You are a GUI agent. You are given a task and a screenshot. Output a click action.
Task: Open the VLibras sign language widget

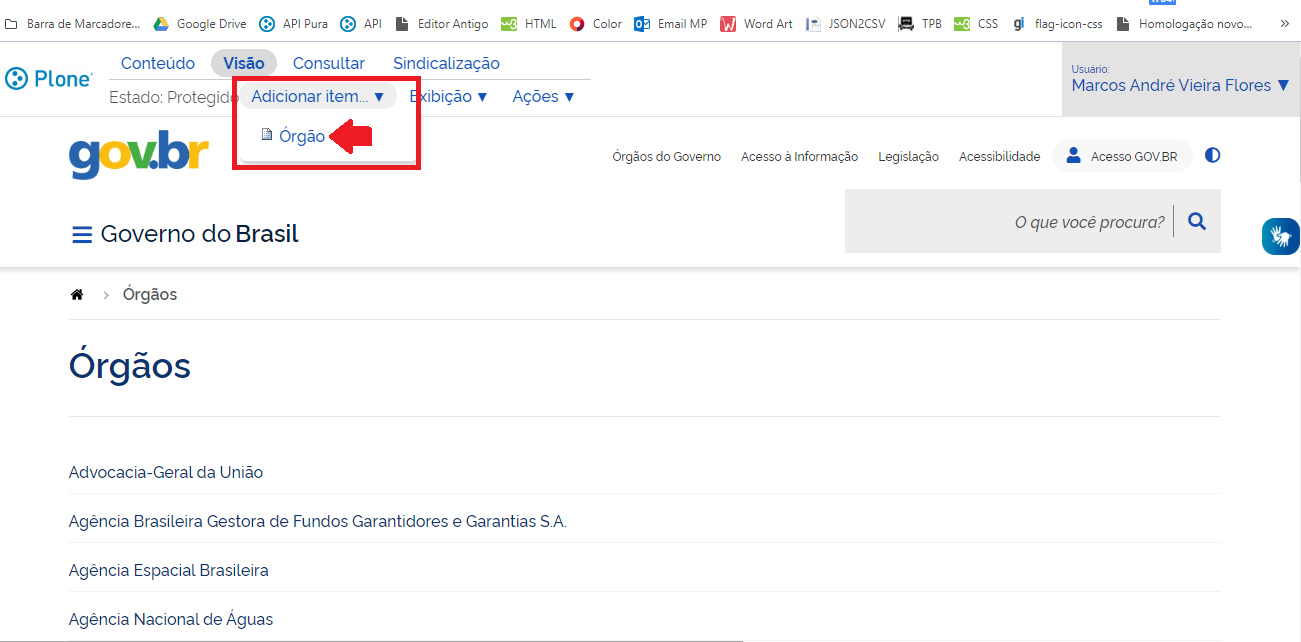(x=1280, y=236)
